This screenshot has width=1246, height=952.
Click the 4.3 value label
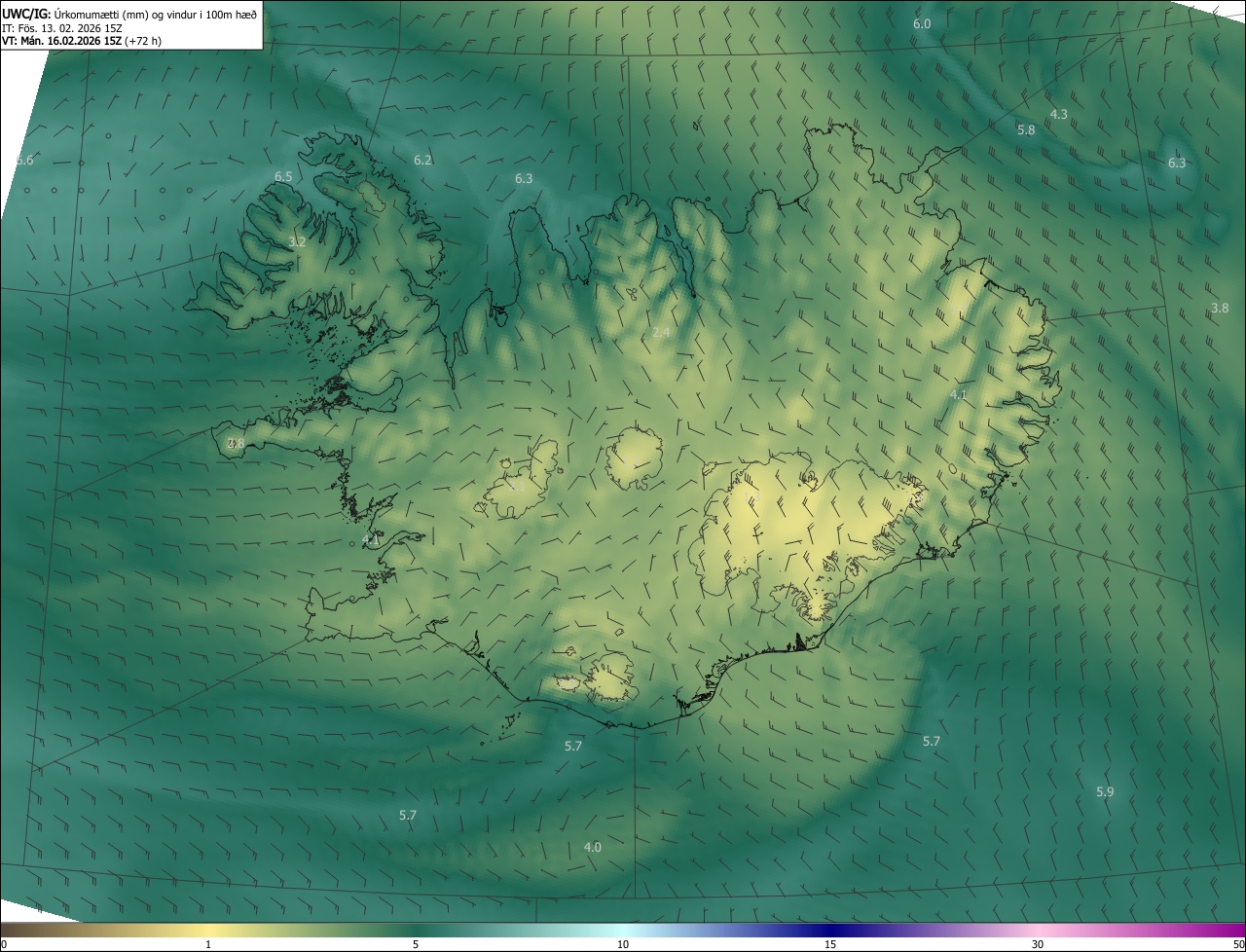[1058, 115]
